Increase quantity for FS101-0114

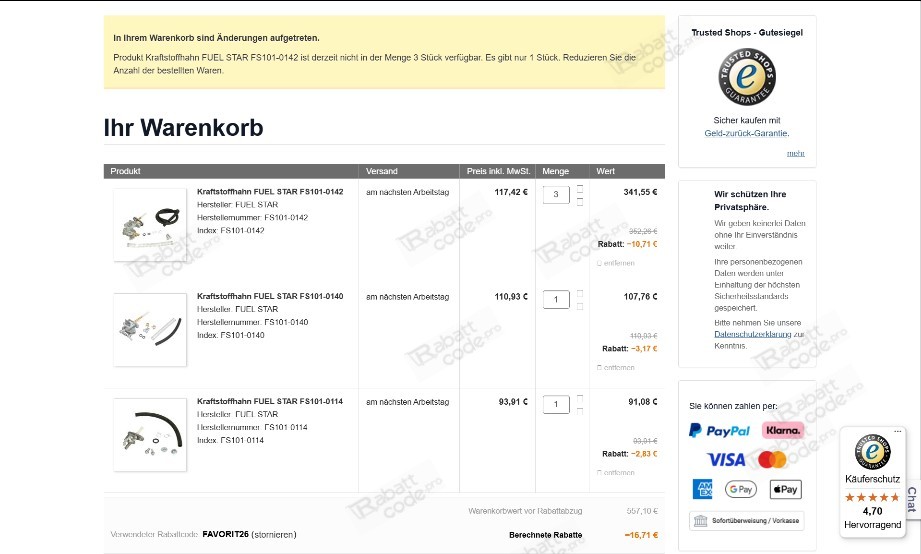coord(580,398)
